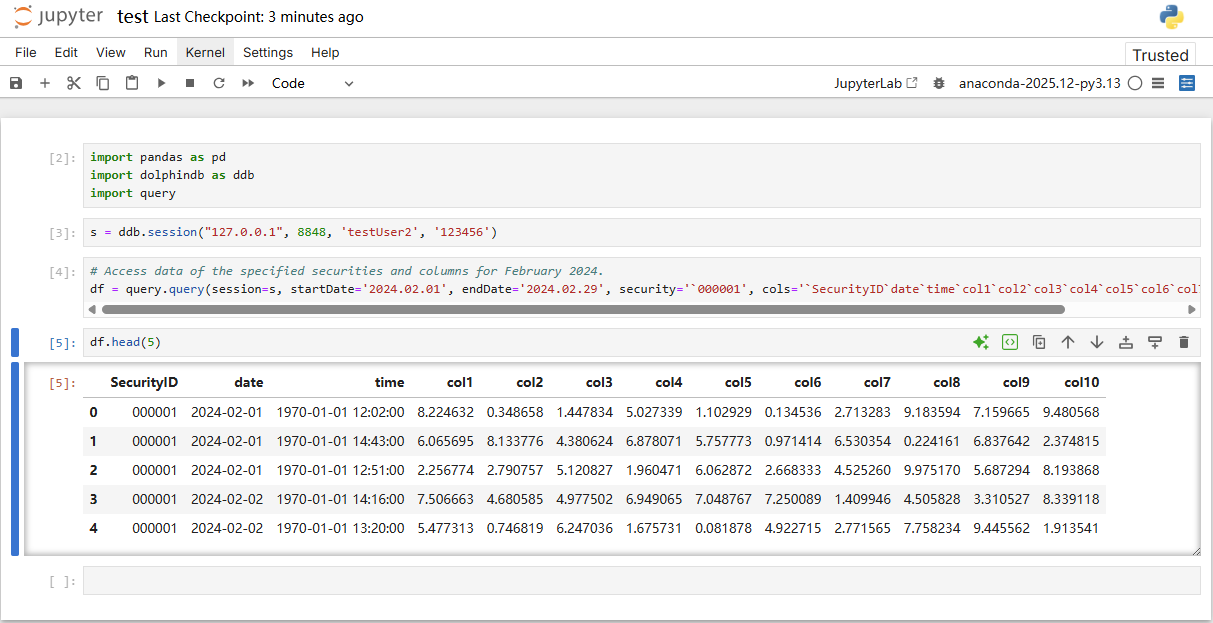
Task: Click the empty code cell at the bottom
Action: 641,580
